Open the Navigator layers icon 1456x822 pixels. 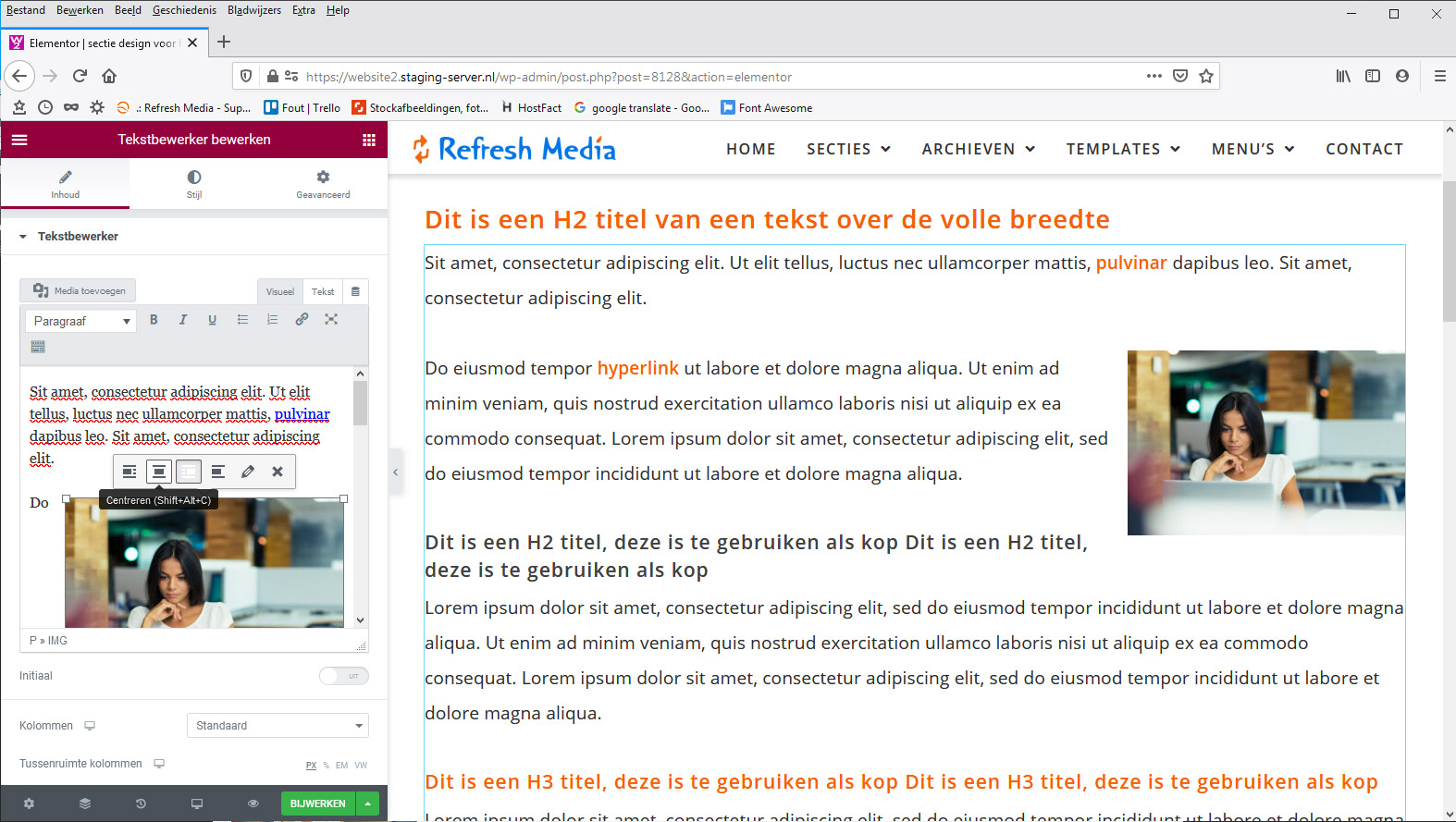click(85, 804)
